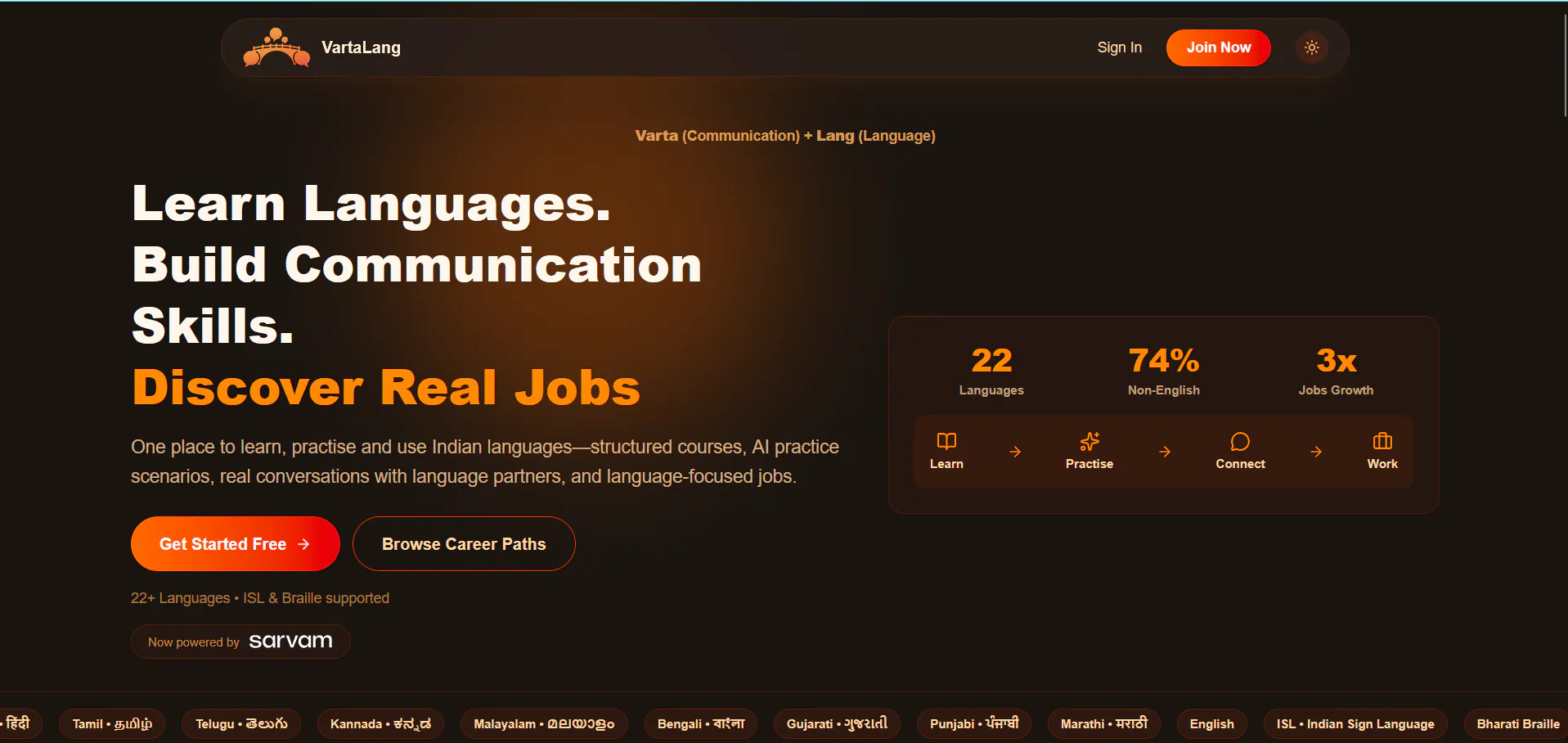Click the Sarvam logo
Screen dimensions: 1568x743
290,642
